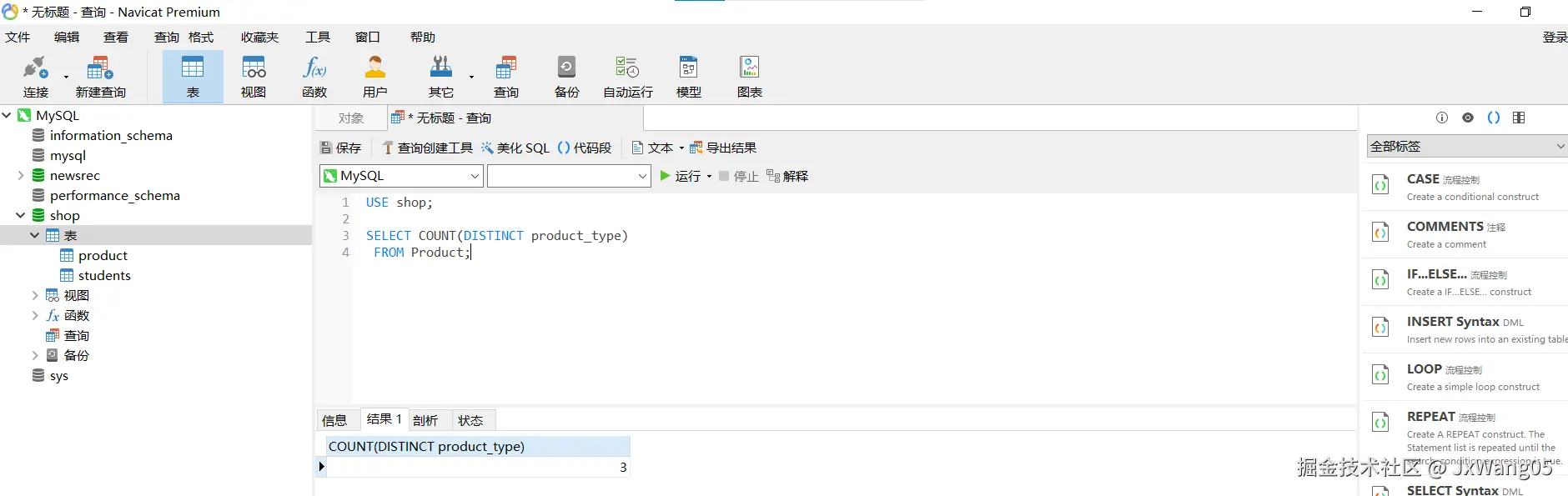
Task: Click the REPEAT snippet icon
Action: (1380, 423)
